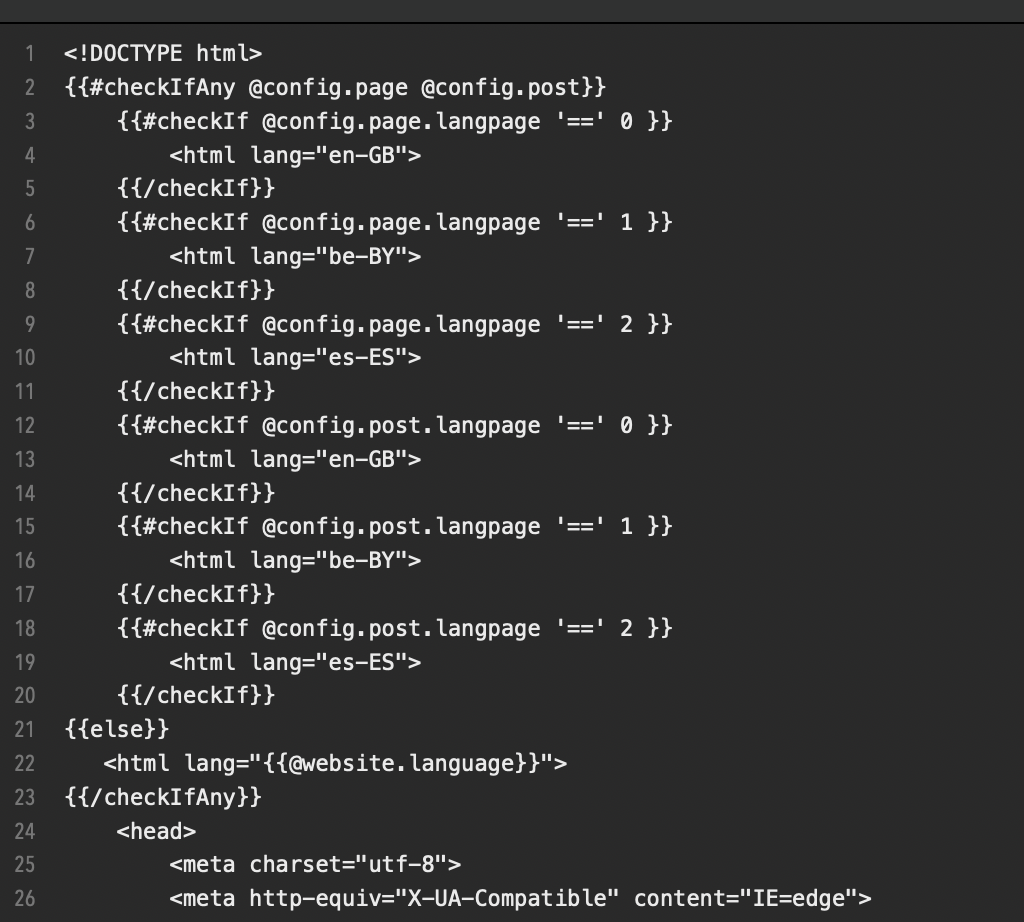Click line number 26 in the gutter
Image resolution: width=1024 pixels, height=922 pixels.
tap(24, 898)
